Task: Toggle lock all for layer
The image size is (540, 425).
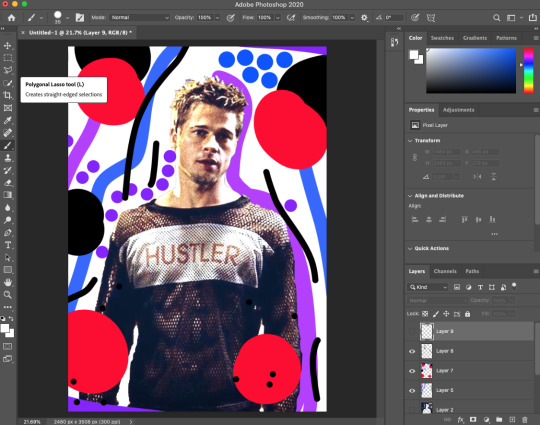Action: (x=467, y=314)
